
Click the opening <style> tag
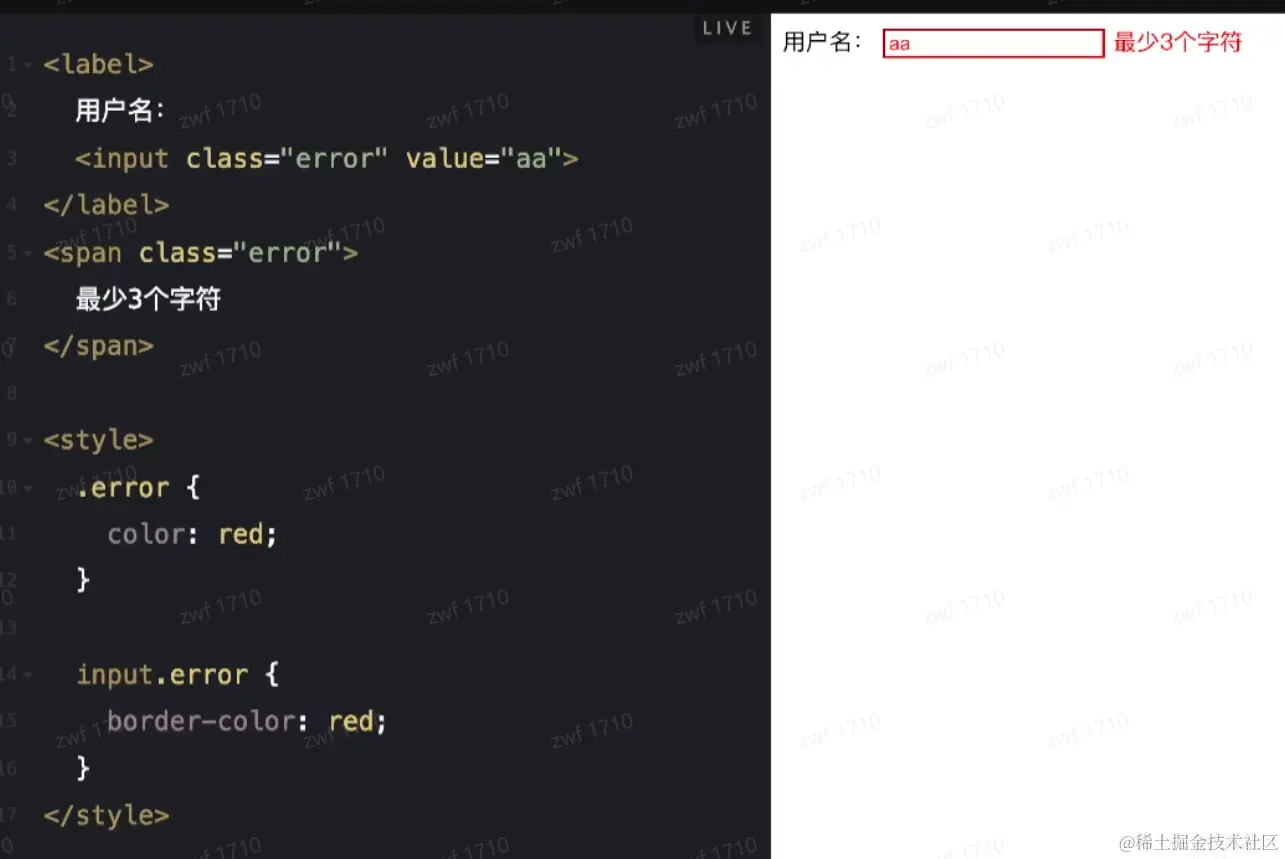tap(98, 440)
